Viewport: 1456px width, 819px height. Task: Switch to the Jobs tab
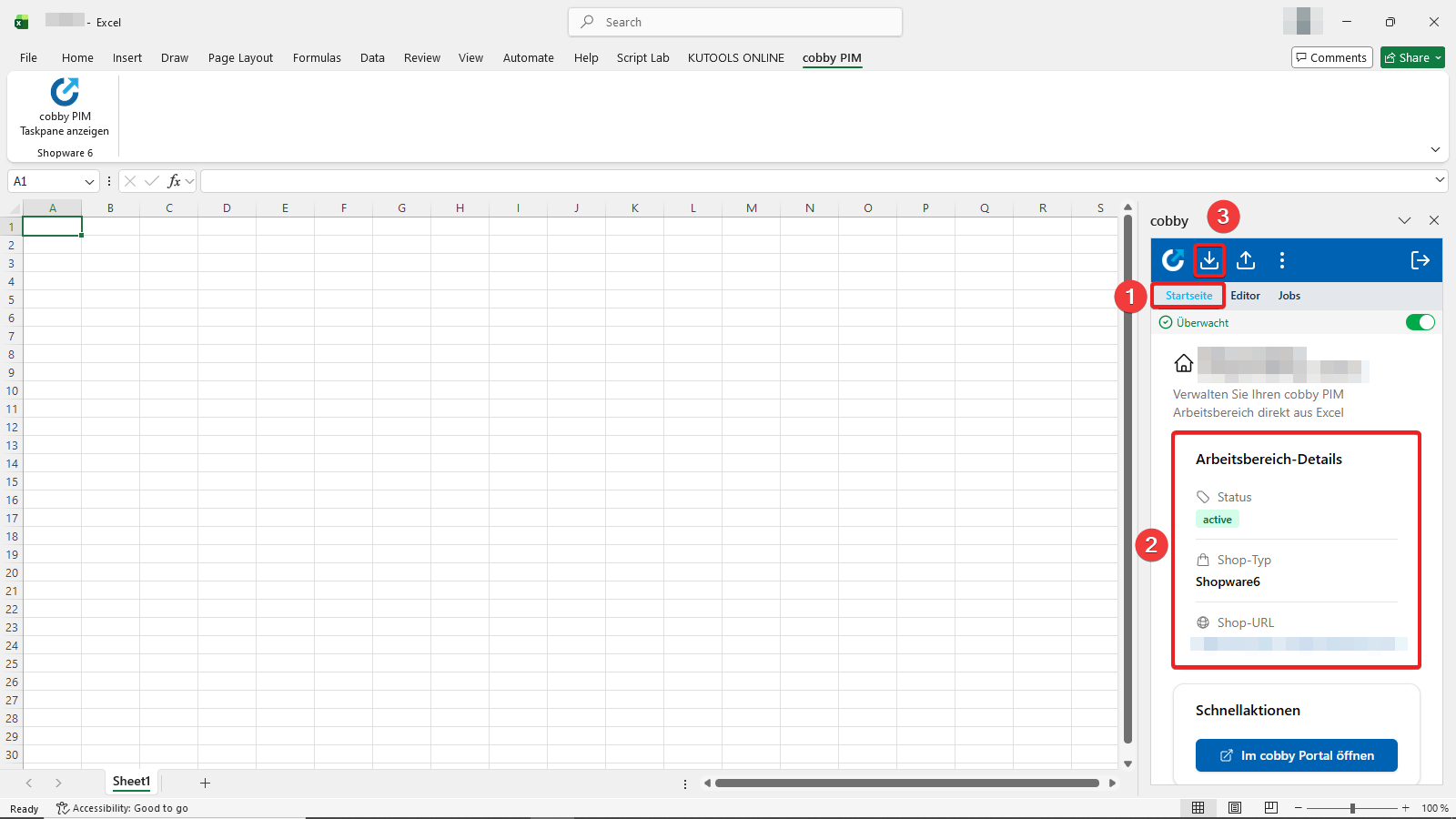coord(1289,296)
